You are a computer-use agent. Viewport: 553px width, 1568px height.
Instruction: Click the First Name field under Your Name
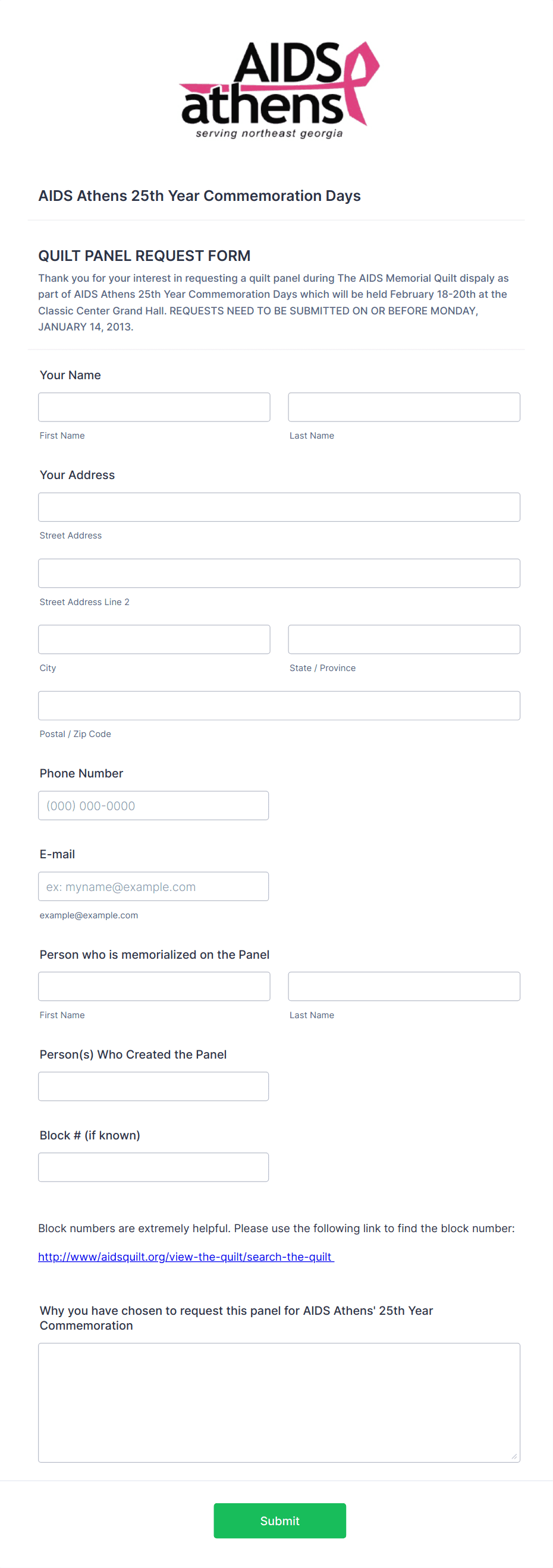coord(154,407)
